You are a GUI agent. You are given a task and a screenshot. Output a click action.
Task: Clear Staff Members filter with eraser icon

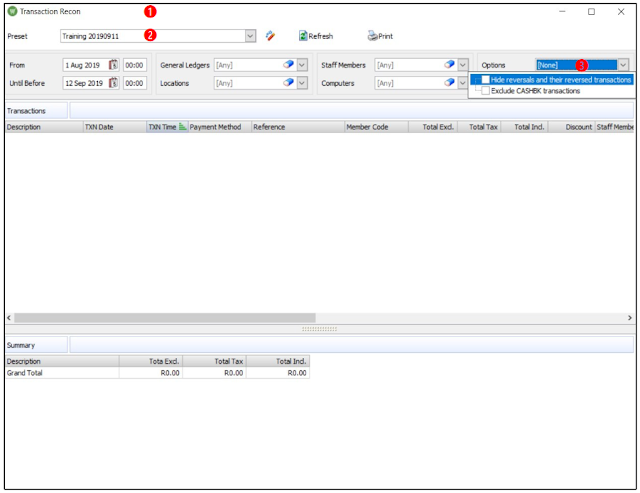coord(449,64)
